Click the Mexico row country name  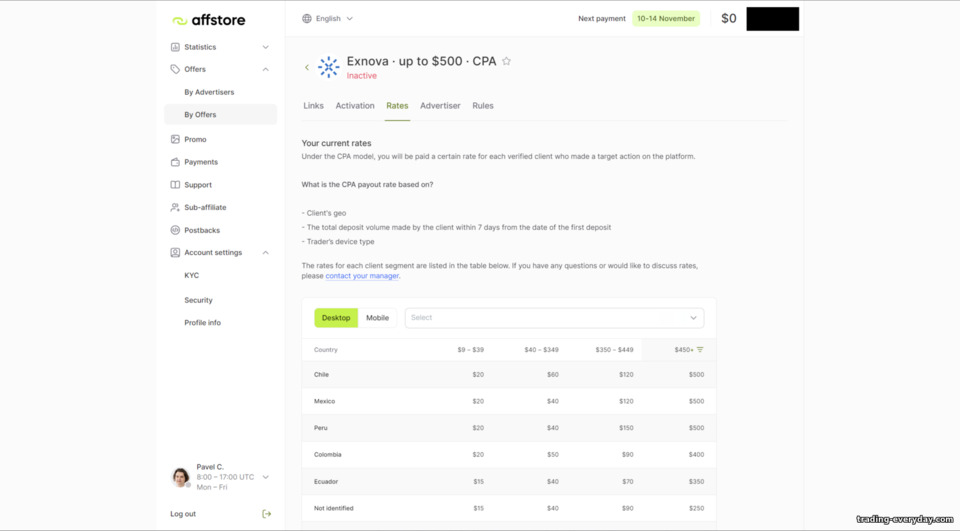point(324,402)
